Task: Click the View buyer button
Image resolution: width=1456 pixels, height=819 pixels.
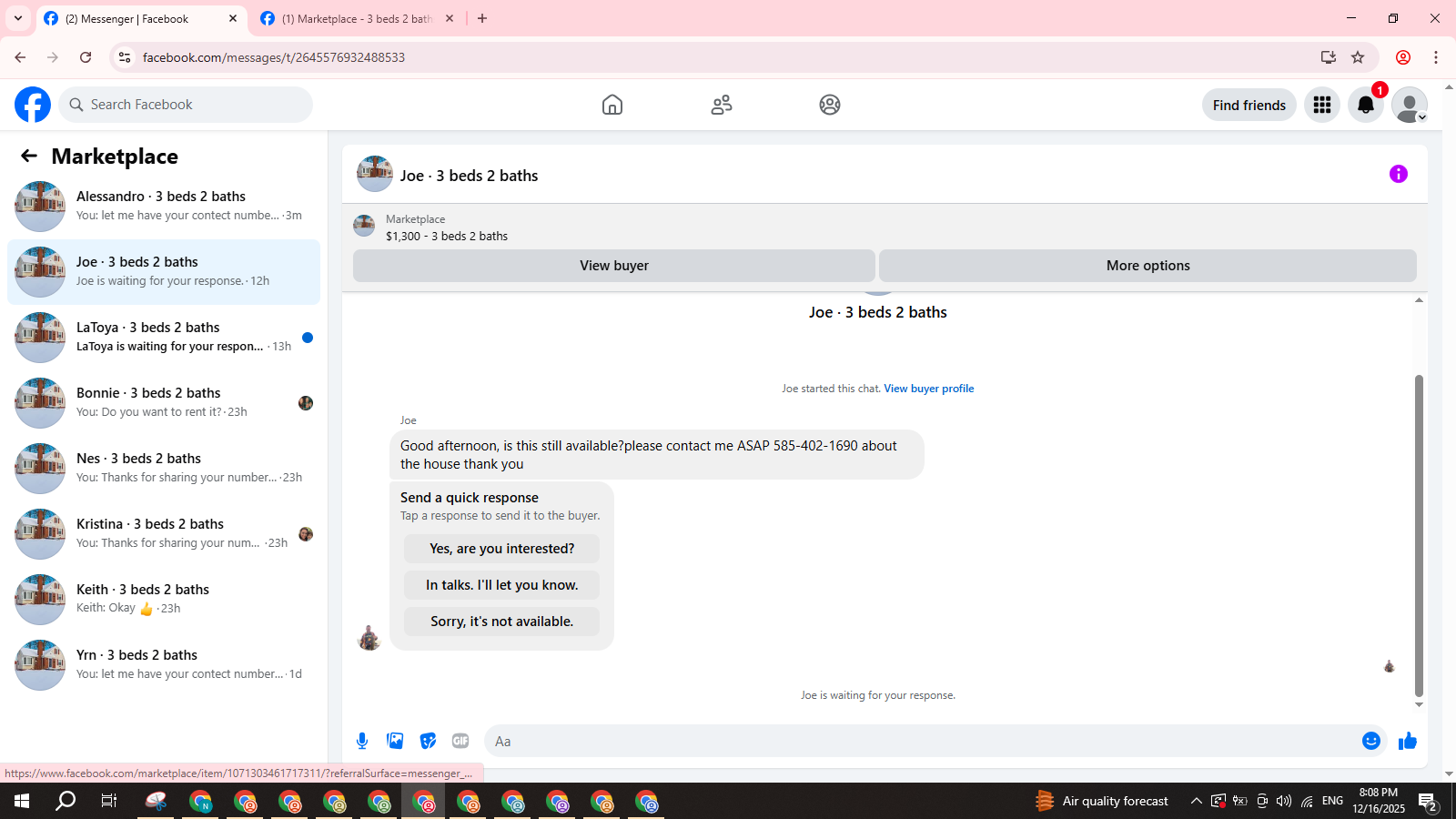Action: pos(614,266)
